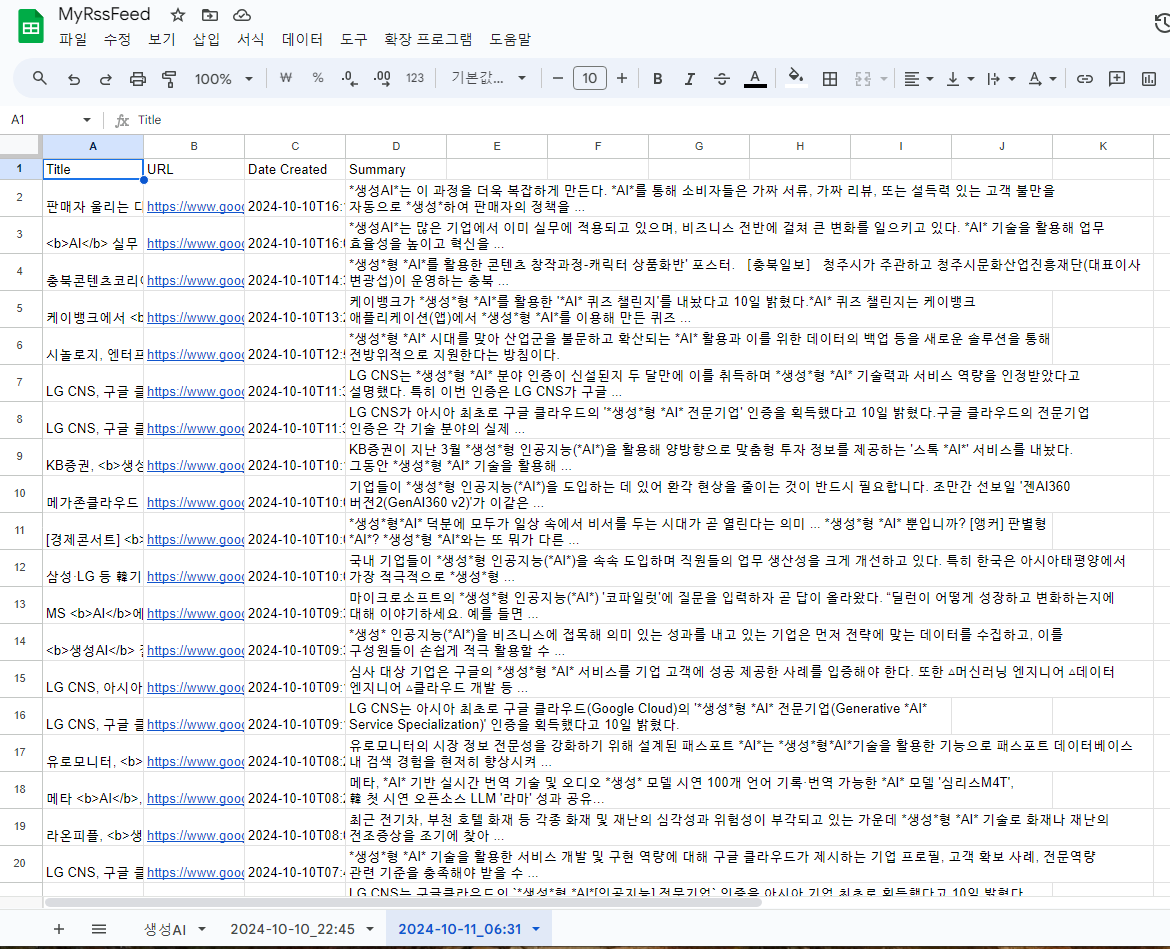Decrease decimal places
The height and width of the screenshot is (949, 1170).
(x=349, y=78)
